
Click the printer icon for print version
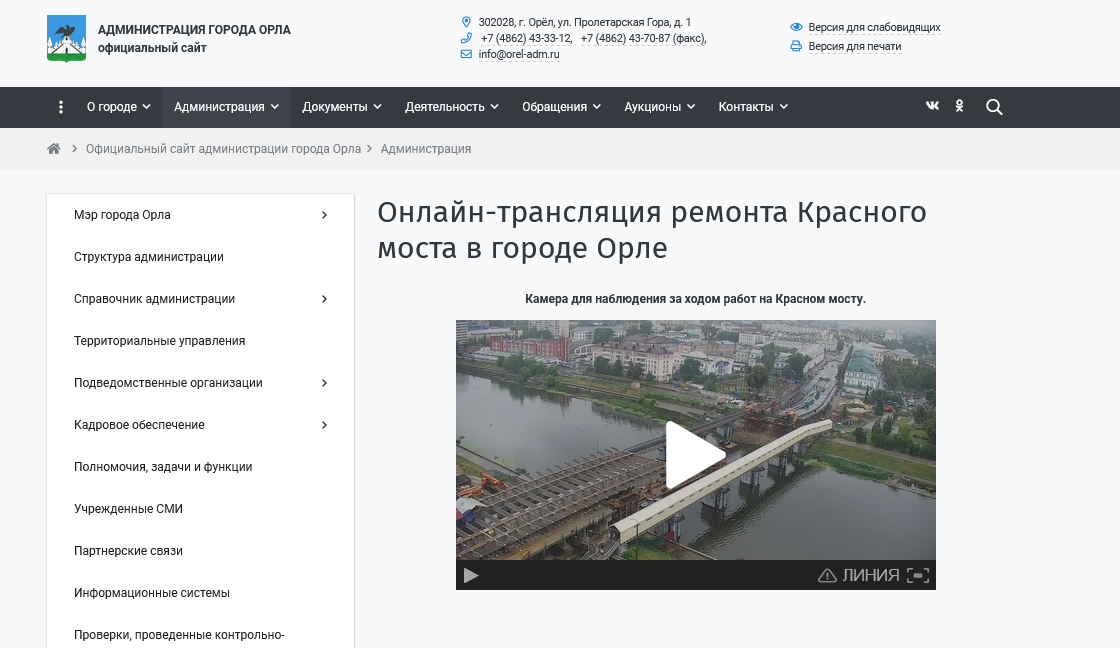pos(796,46)
